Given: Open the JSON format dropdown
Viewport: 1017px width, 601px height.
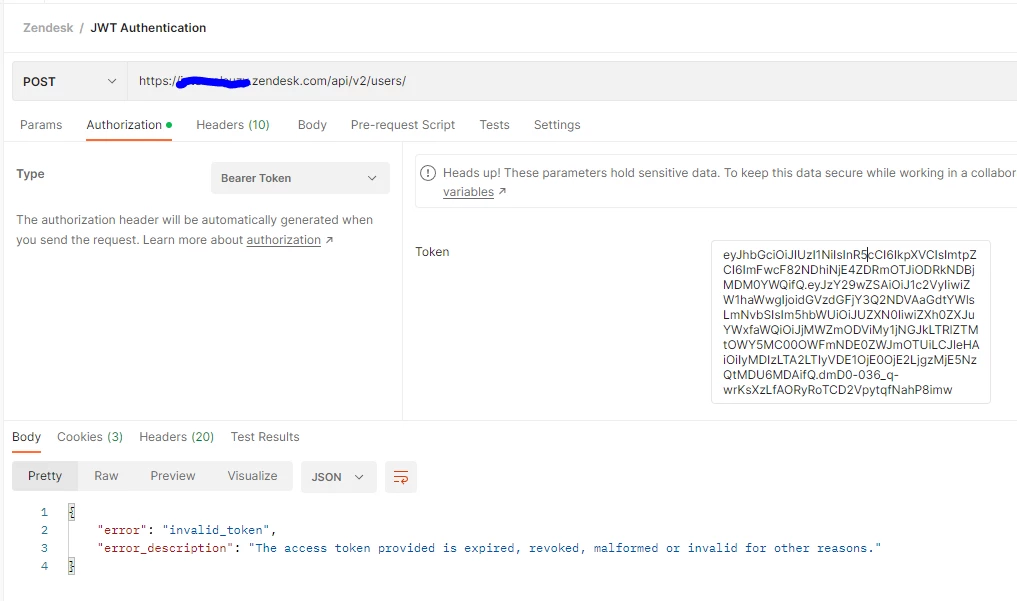Looking at the screenshot, I should [339, 477].
